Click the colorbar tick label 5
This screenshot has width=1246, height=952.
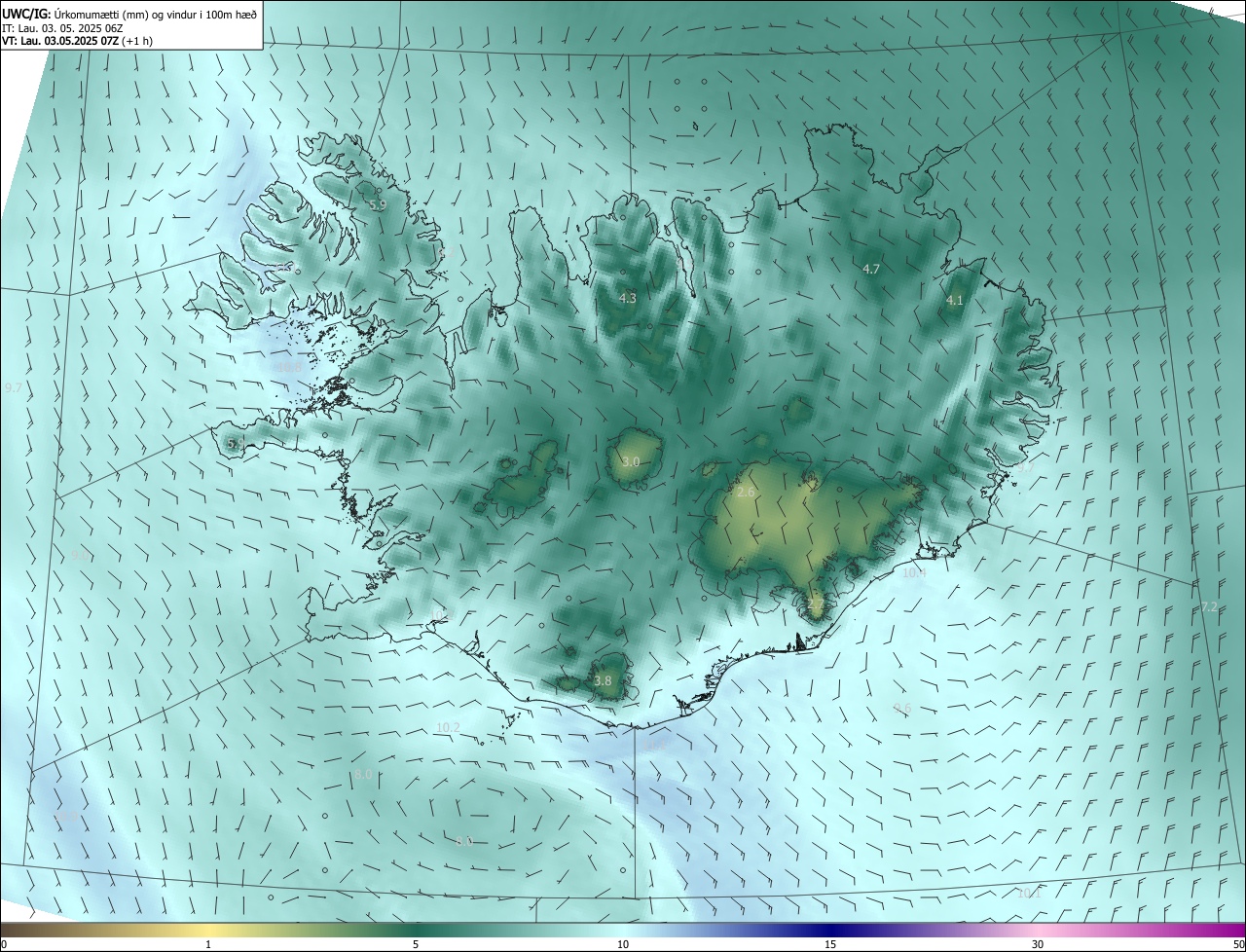pos(416,944)
